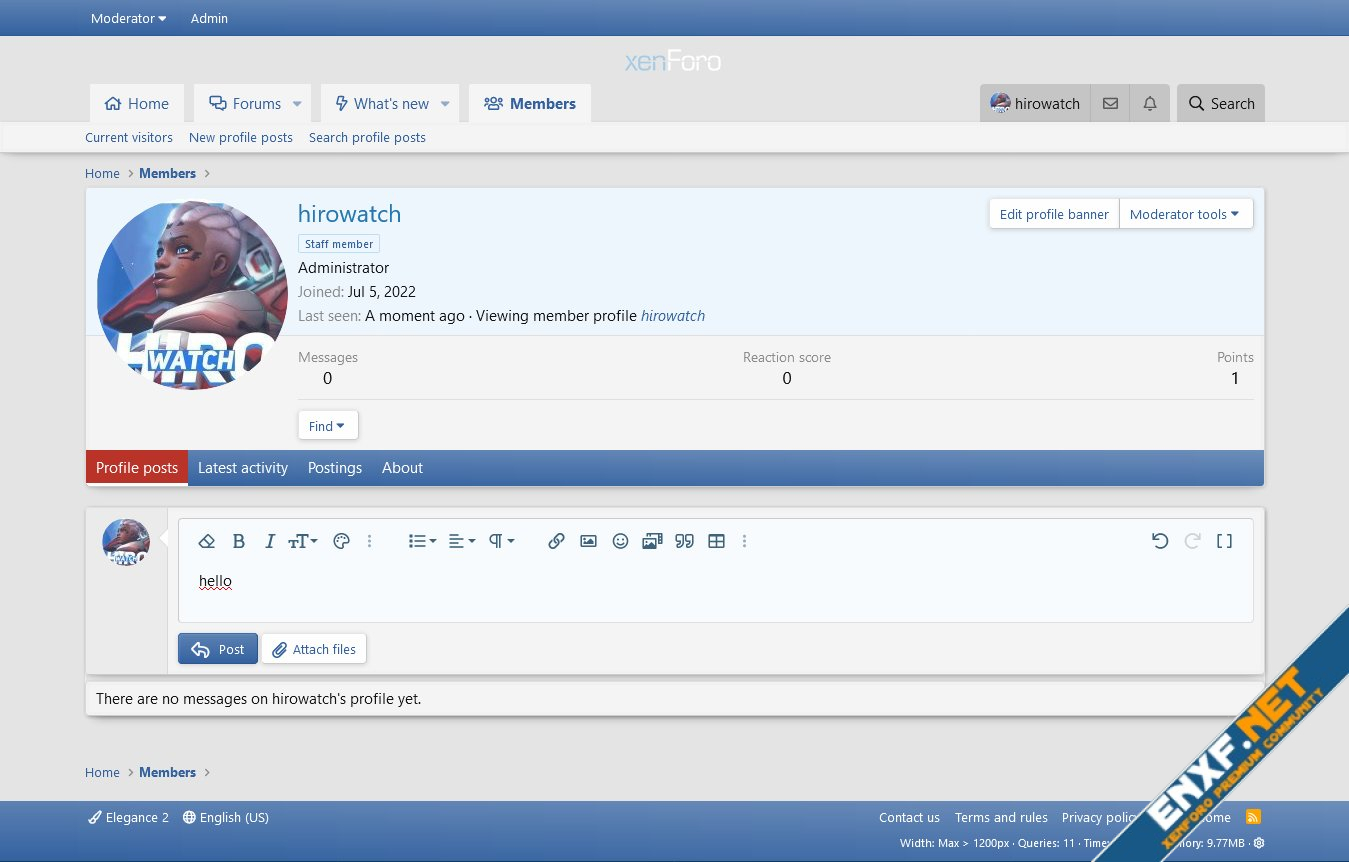The height and width of the screenshot is (862, 1349).
Task: Open the font size dropdown
Action: pyautogui.click(x=302, y=541)
